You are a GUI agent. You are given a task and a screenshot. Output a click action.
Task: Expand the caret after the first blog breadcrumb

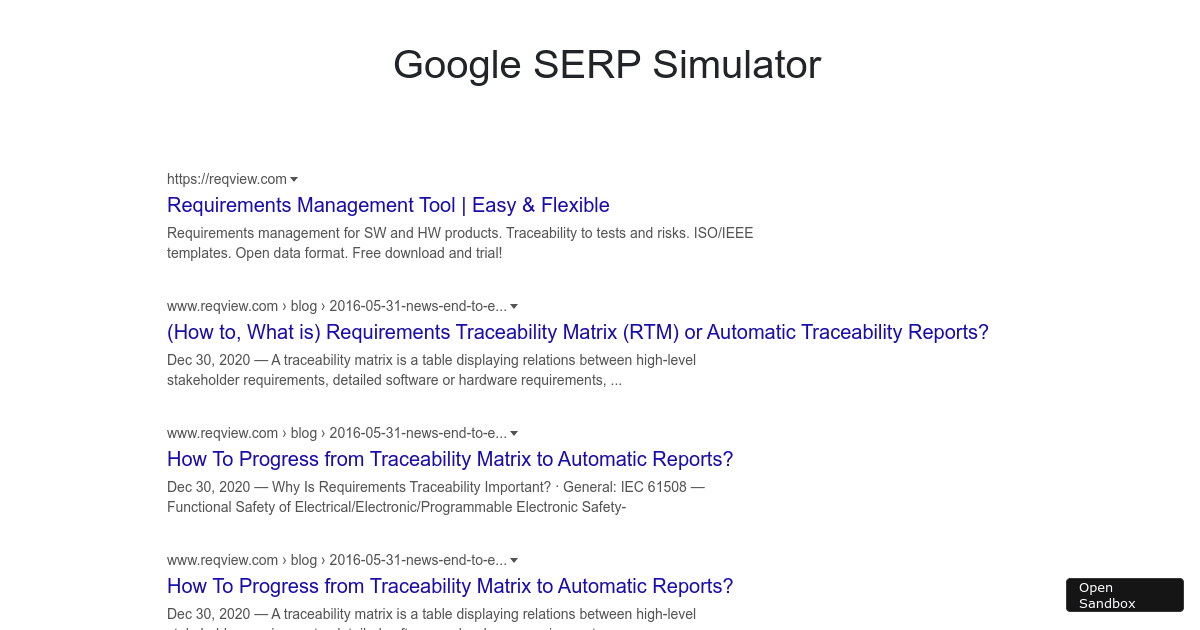click(x=514, y=306)
